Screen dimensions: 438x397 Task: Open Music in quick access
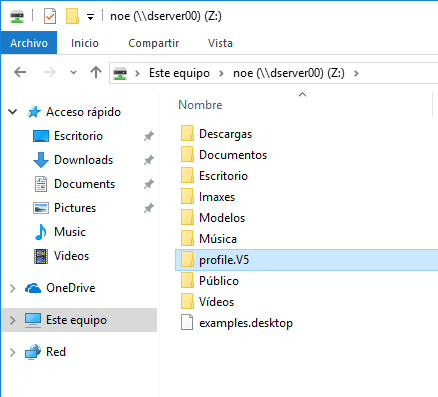[x=70, y=232]
